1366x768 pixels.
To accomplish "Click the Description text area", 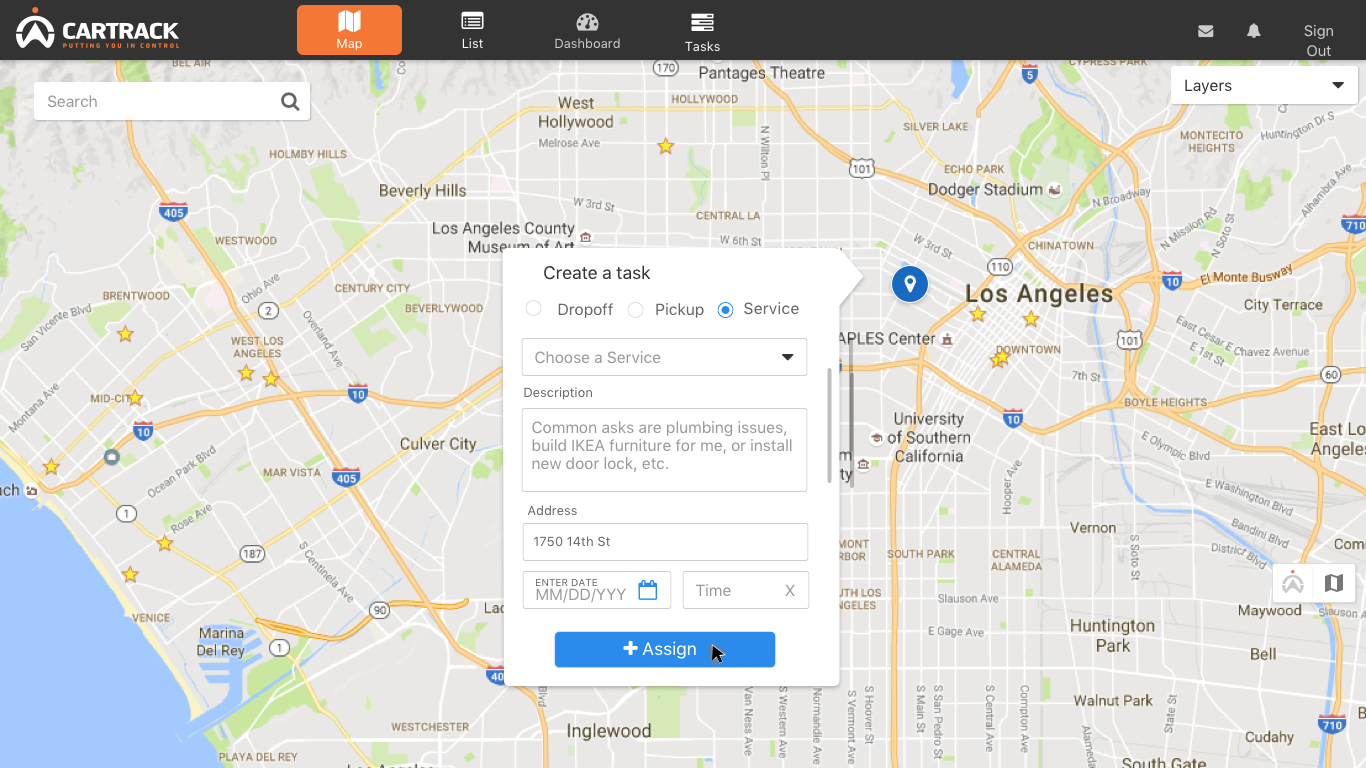I will 664,450.
